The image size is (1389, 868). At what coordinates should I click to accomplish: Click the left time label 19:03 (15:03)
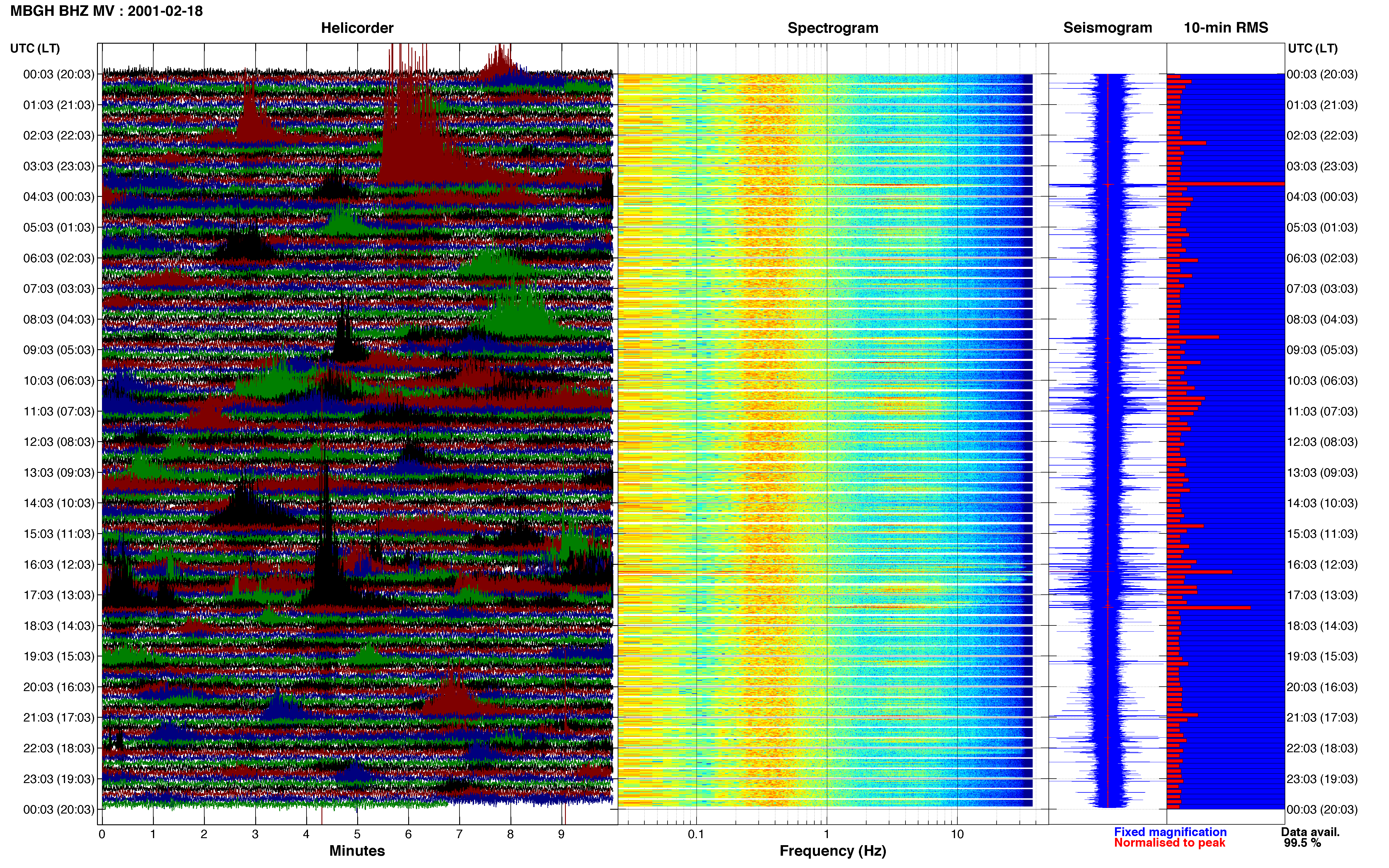[59, 656]
